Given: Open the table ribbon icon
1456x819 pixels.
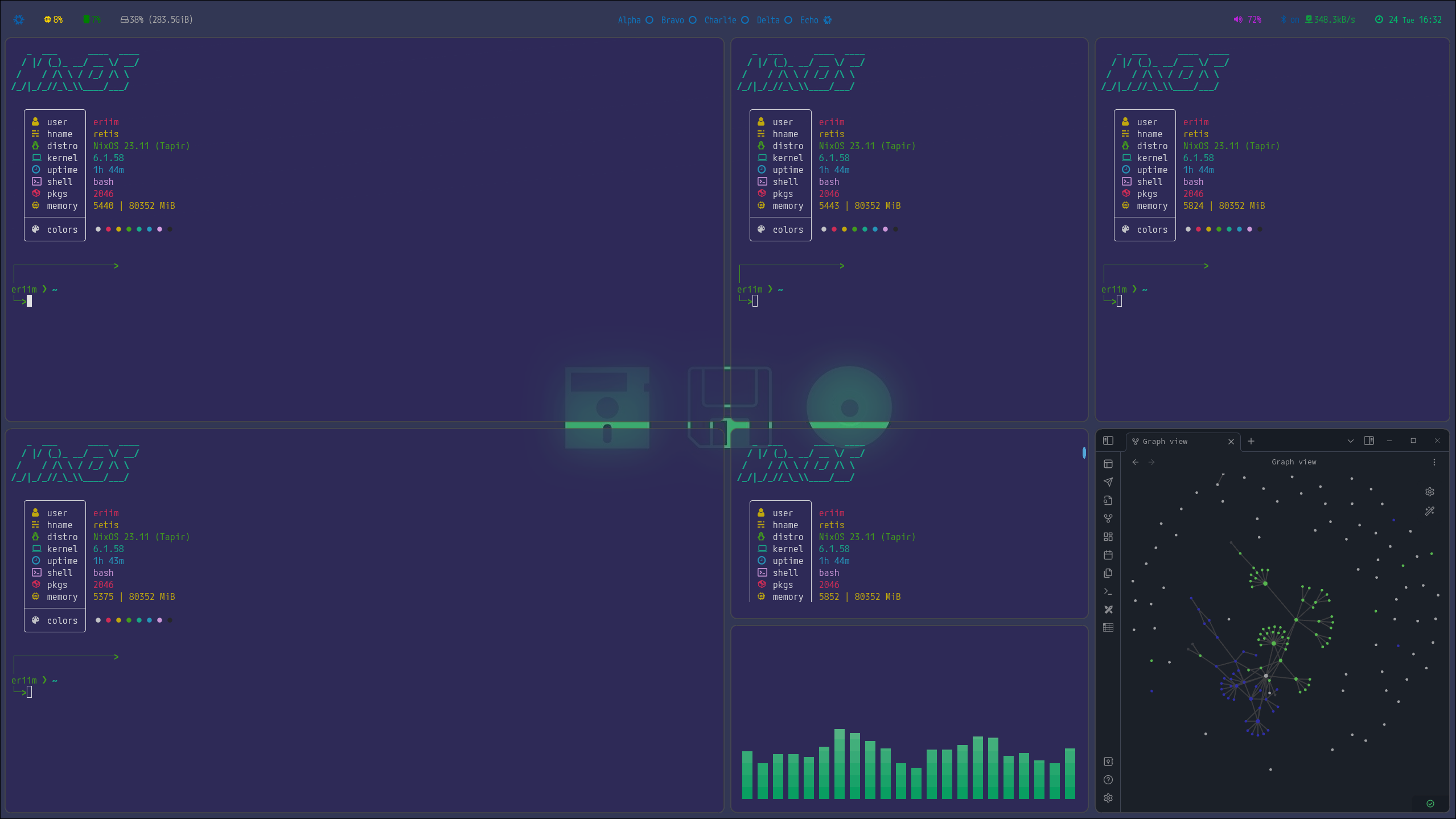Looking at the screenshot, I should tap(1108, 628).
